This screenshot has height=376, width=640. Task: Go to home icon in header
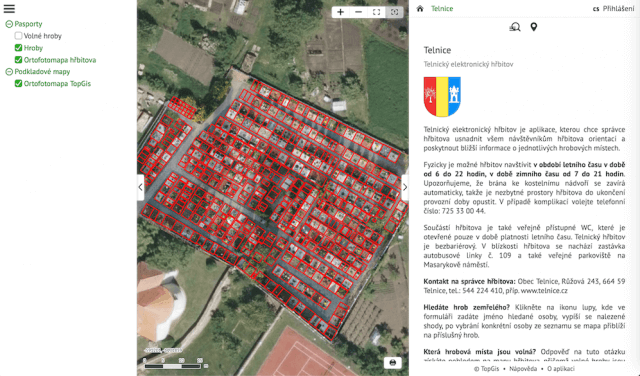pyautogui.click(x=420, y=9)
